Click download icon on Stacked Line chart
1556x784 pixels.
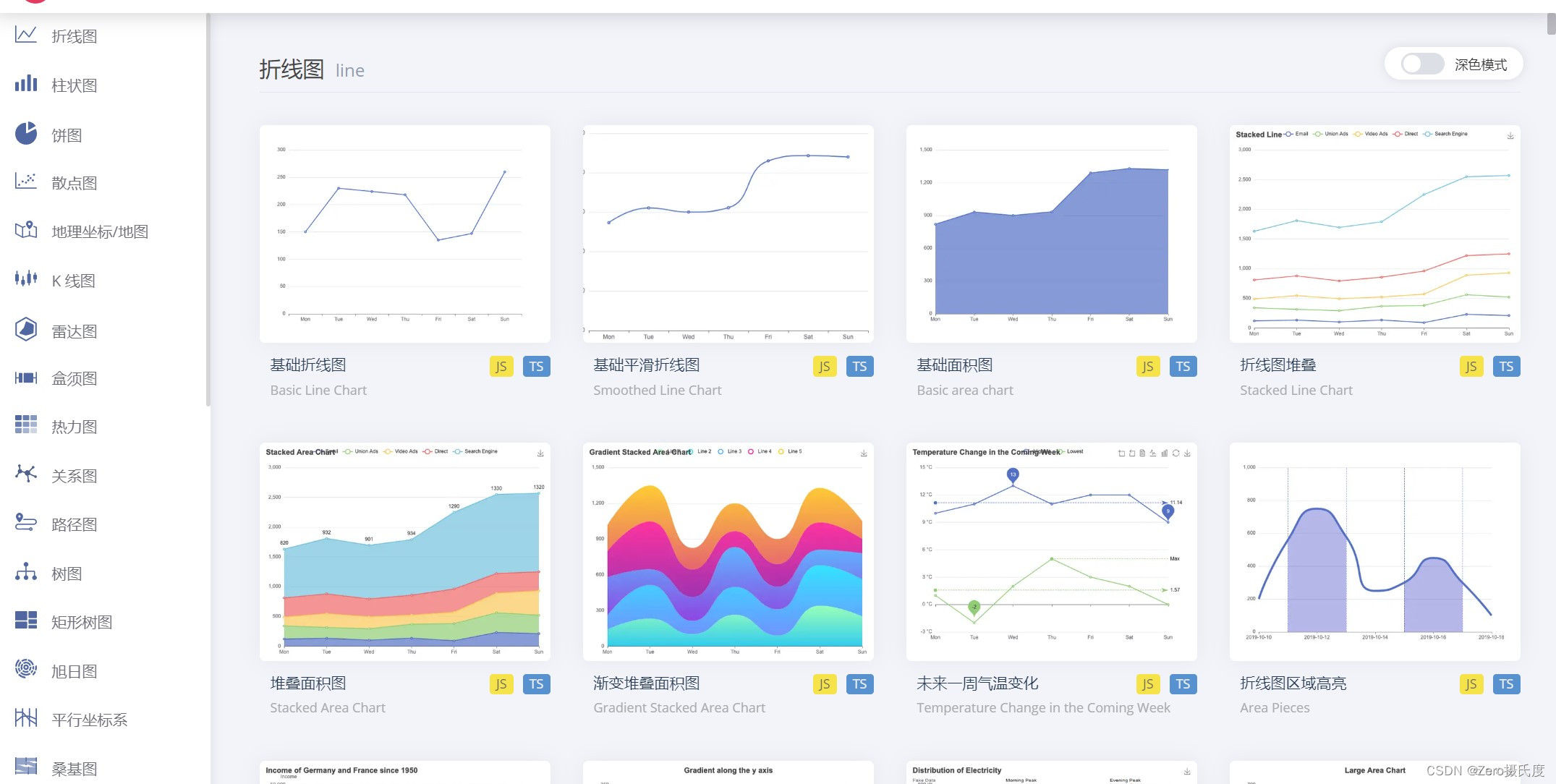(x=1510, y=135)
